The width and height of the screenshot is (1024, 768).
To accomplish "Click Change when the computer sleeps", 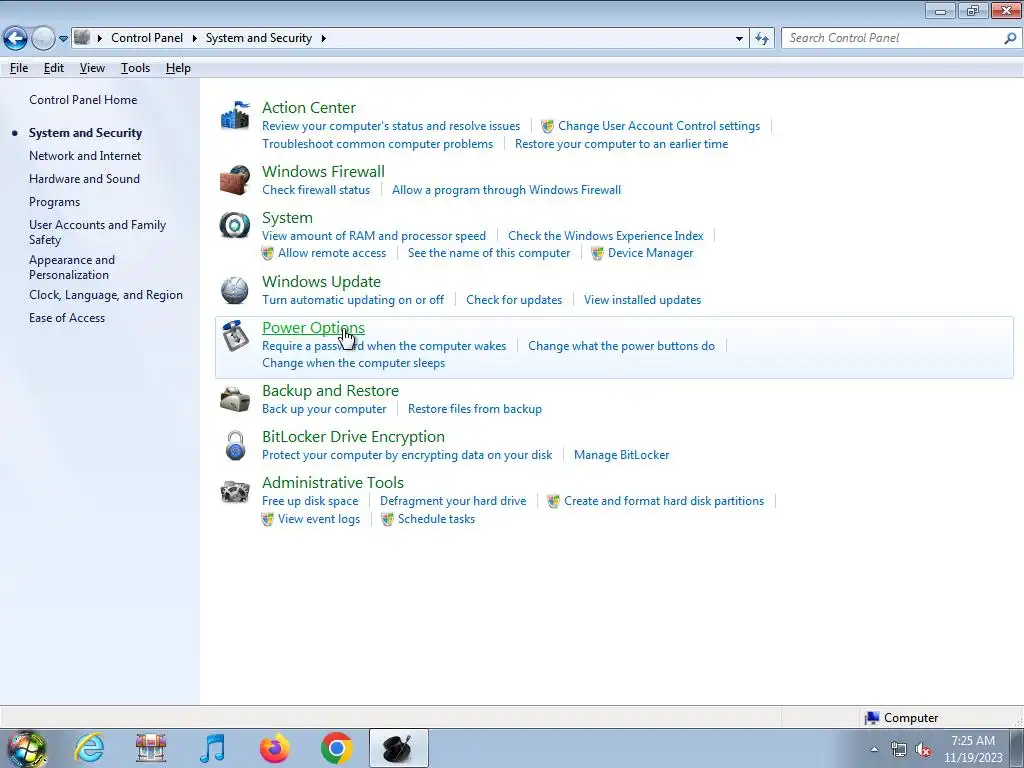I will tap(353, 363).
